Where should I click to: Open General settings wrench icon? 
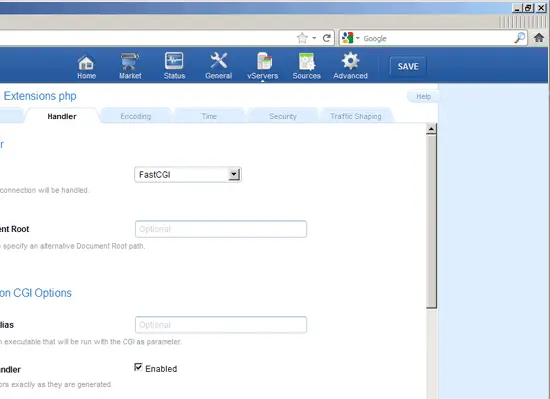219,61
